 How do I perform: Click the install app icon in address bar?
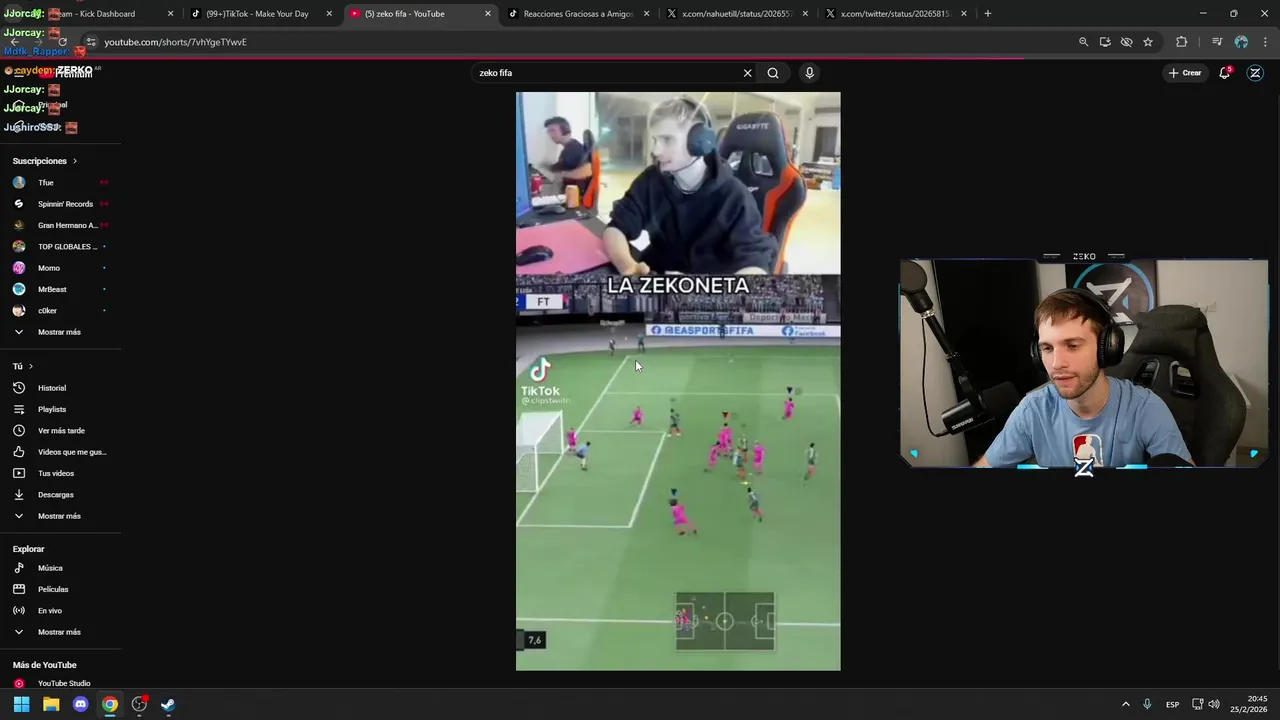click(1105, 42)
